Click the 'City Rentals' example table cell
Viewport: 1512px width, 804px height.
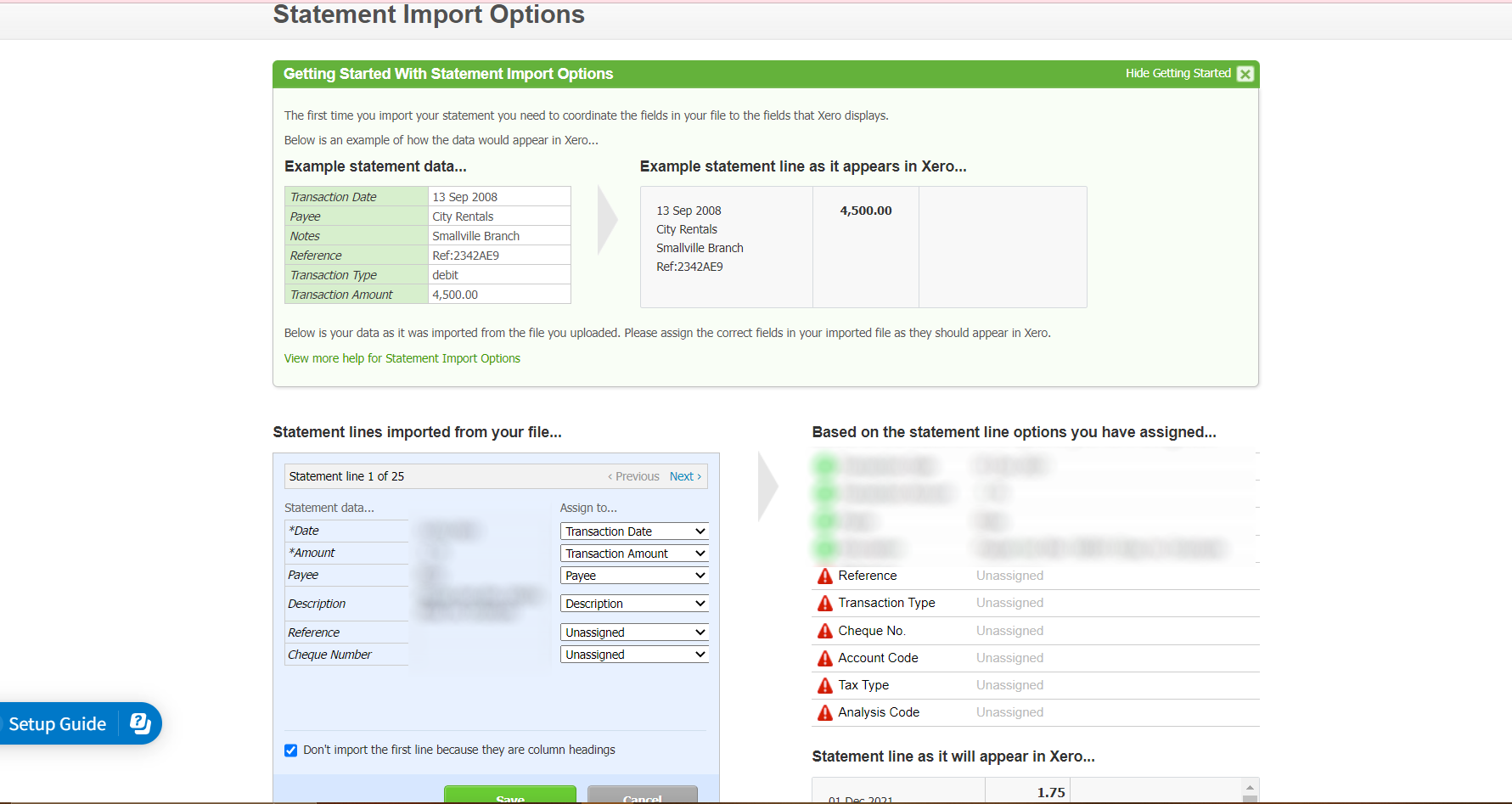pos(499,216)
